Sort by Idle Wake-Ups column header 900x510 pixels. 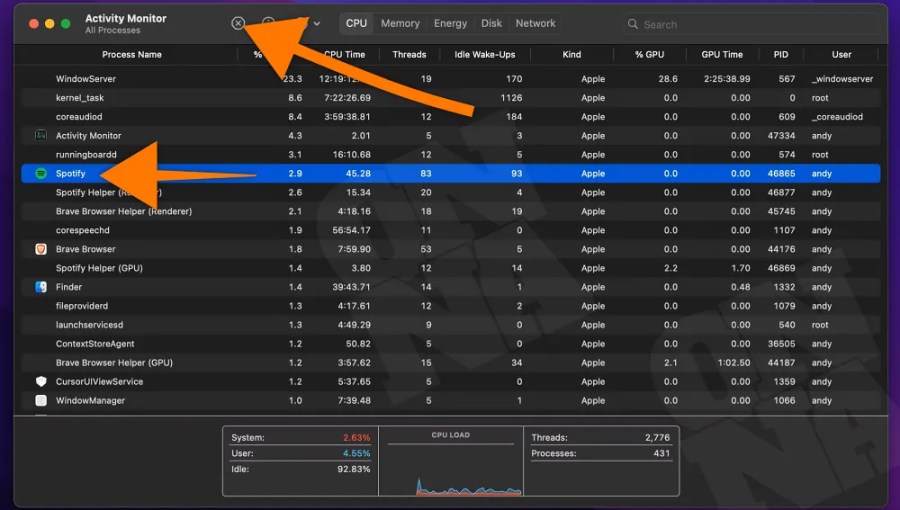(x=484, y=54)
